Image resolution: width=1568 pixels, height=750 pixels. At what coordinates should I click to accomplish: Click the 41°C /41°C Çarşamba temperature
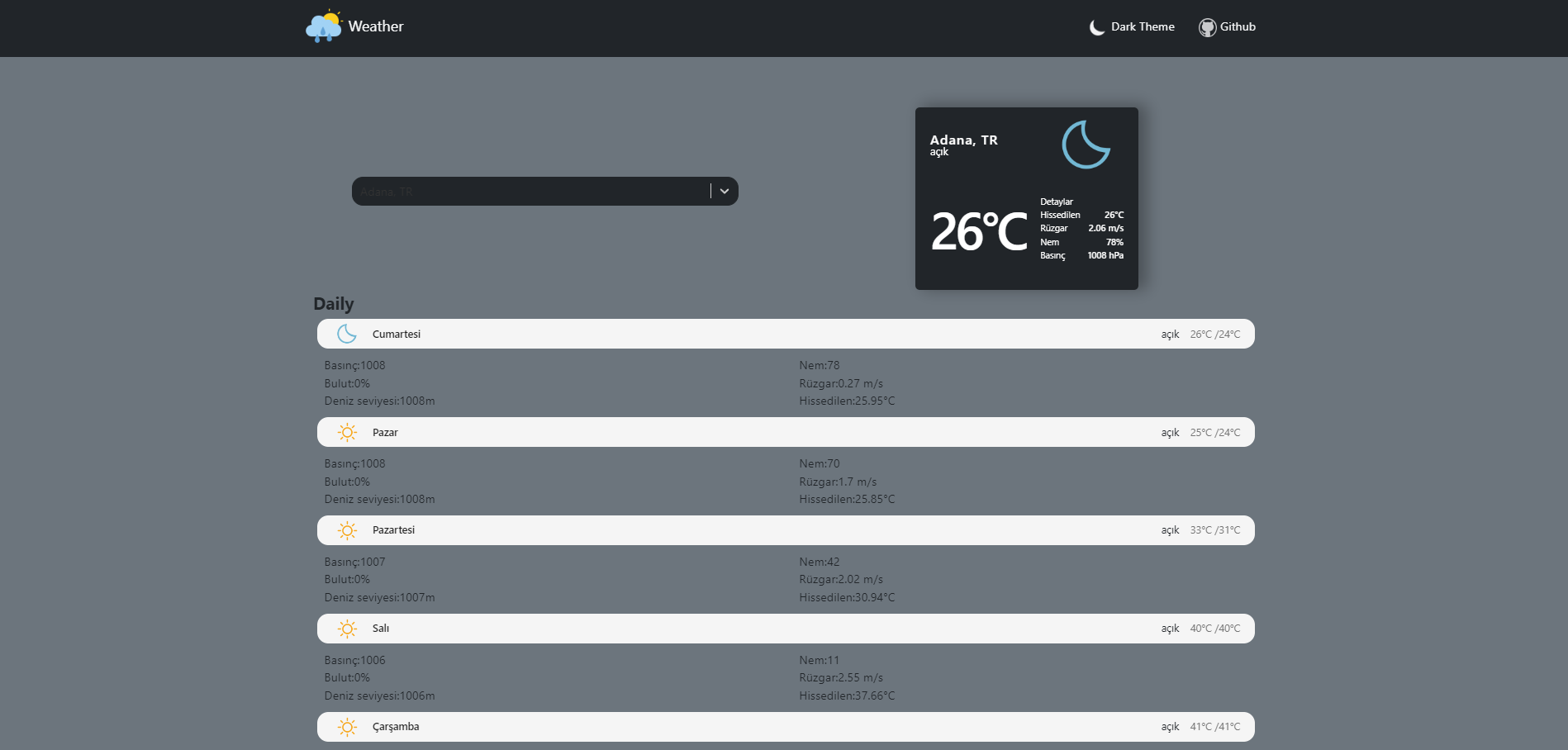pyautogui.click(x=1215, y=727)
